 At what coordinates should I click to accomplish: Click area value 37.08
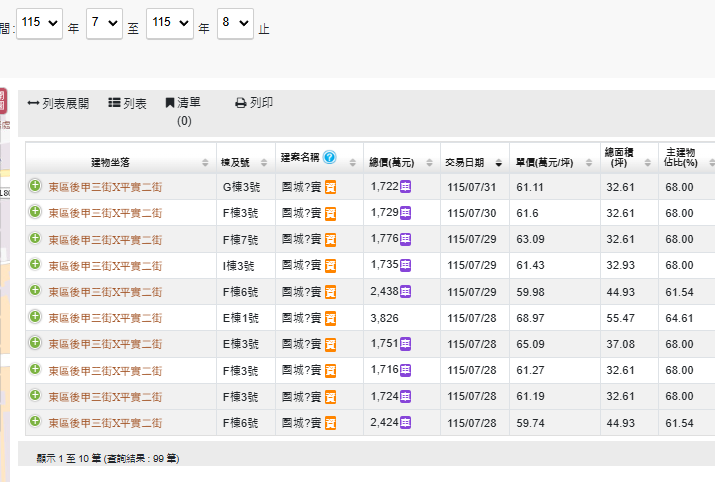click(620, 344)
